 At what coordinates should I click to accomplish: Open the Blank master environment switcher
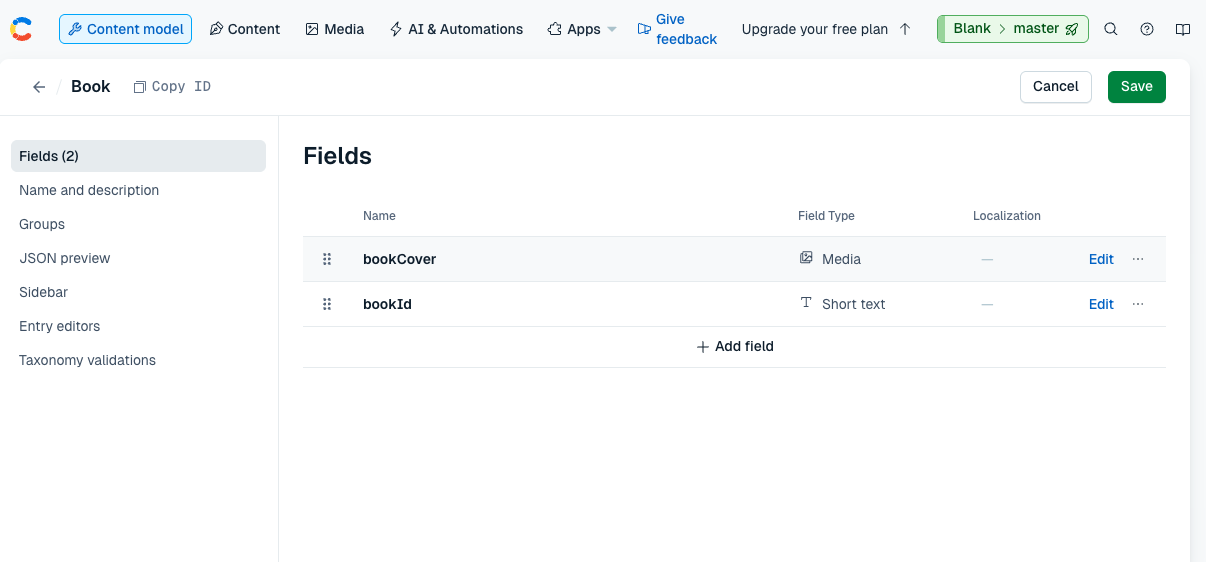point(1012,29)
